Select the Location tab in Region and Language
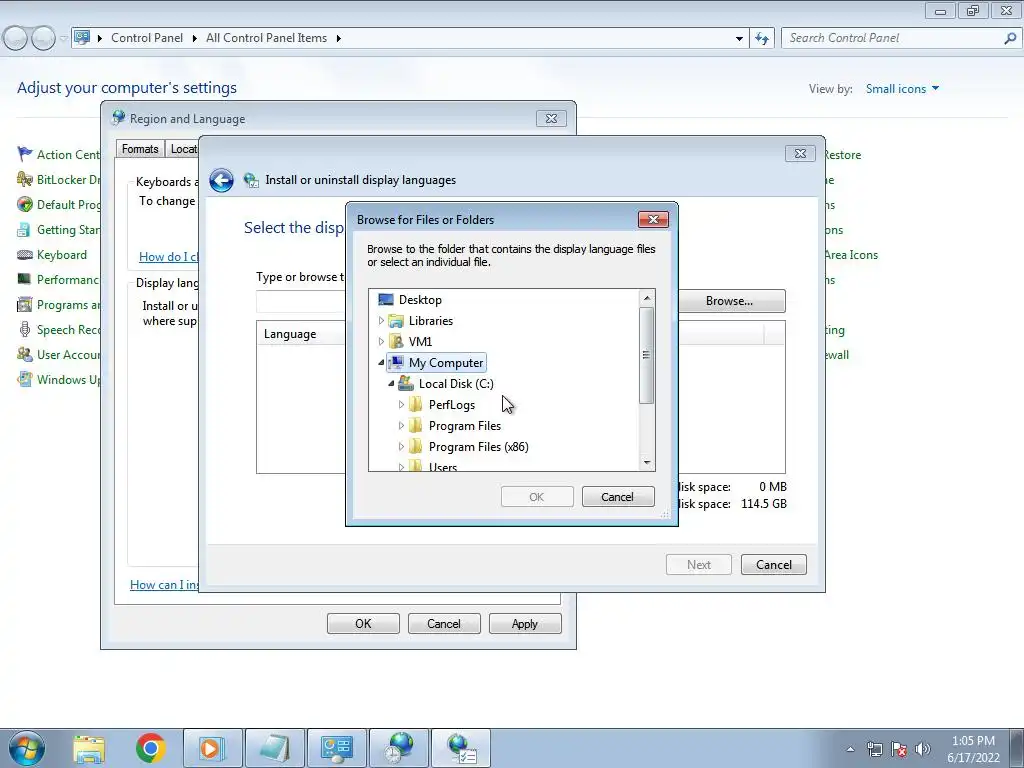The height and width of the screenshot is (768, 1024). (x=183, y=149)
